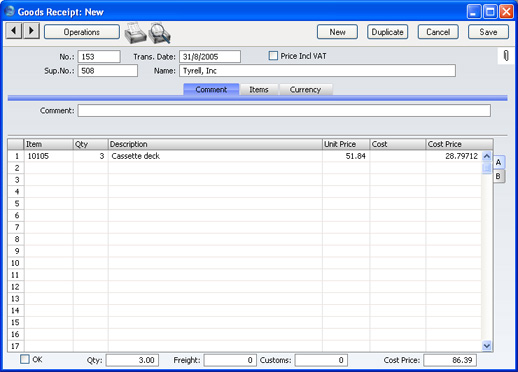Click the Qty cell of row 1
The width and height of the screenshot is (518, 372).
pyautogui.click(x=91, y=156)
